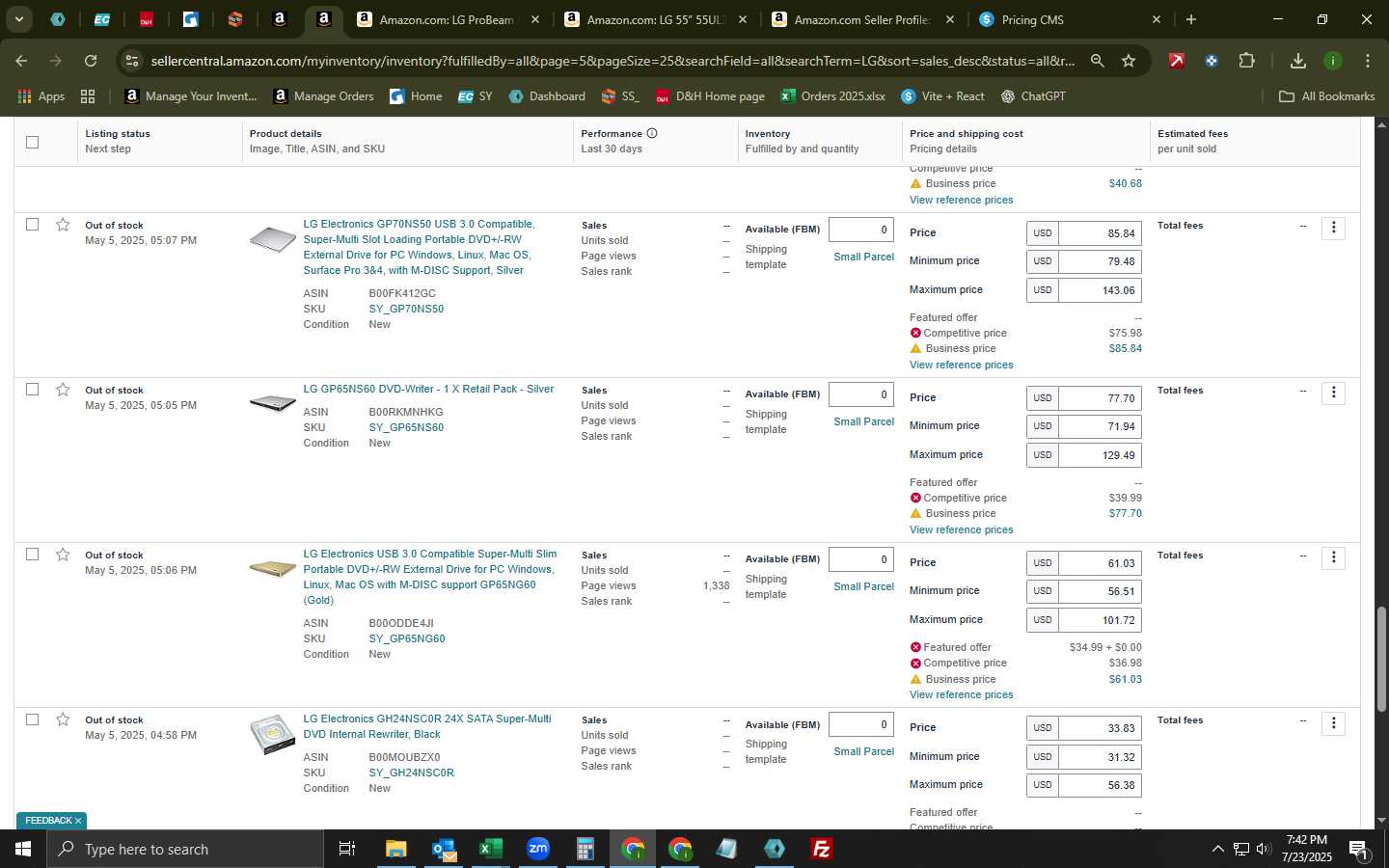The image size is (1389, 868).
Task: Click View reference prices for SY_GP65NS60
Action: 961,529
